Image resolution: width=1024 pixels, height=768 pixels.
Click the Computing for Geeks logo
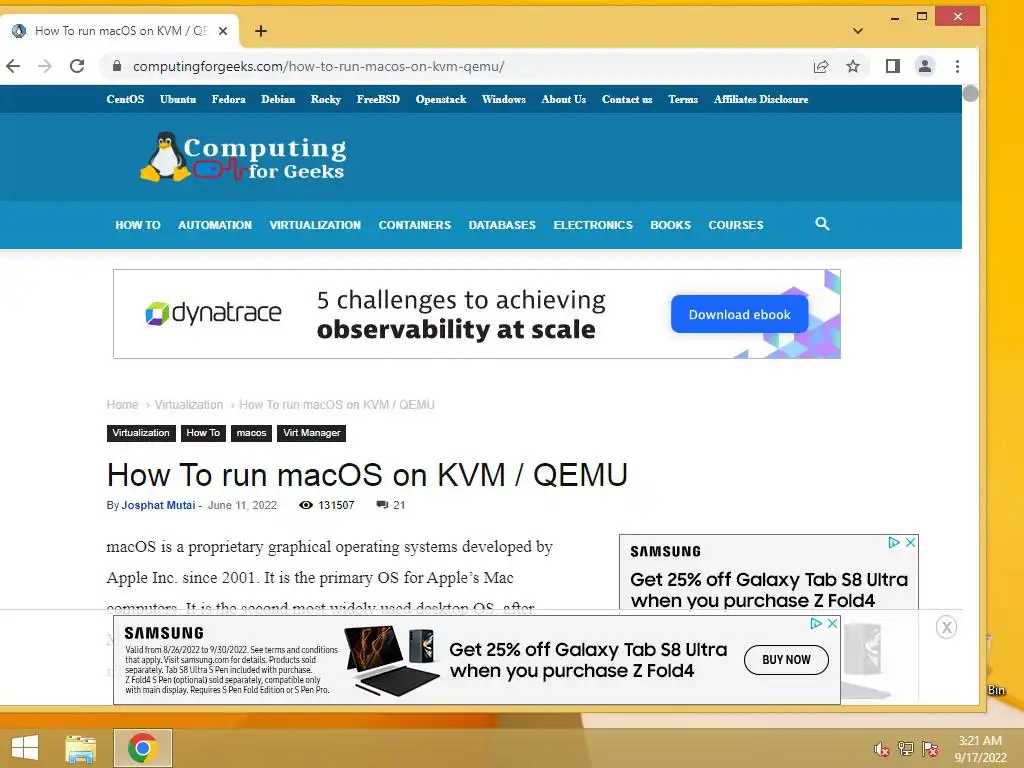pyautogui.click(x=243, y=157)
